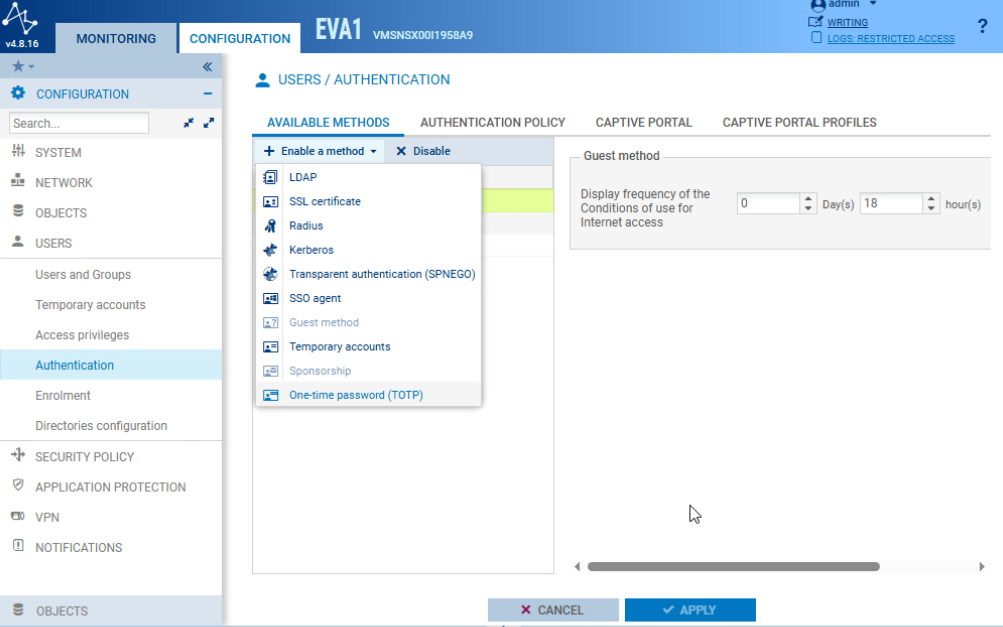
Task: Open the Captive Portal tab
Action: pyautogui.click(x=644, y=123)
